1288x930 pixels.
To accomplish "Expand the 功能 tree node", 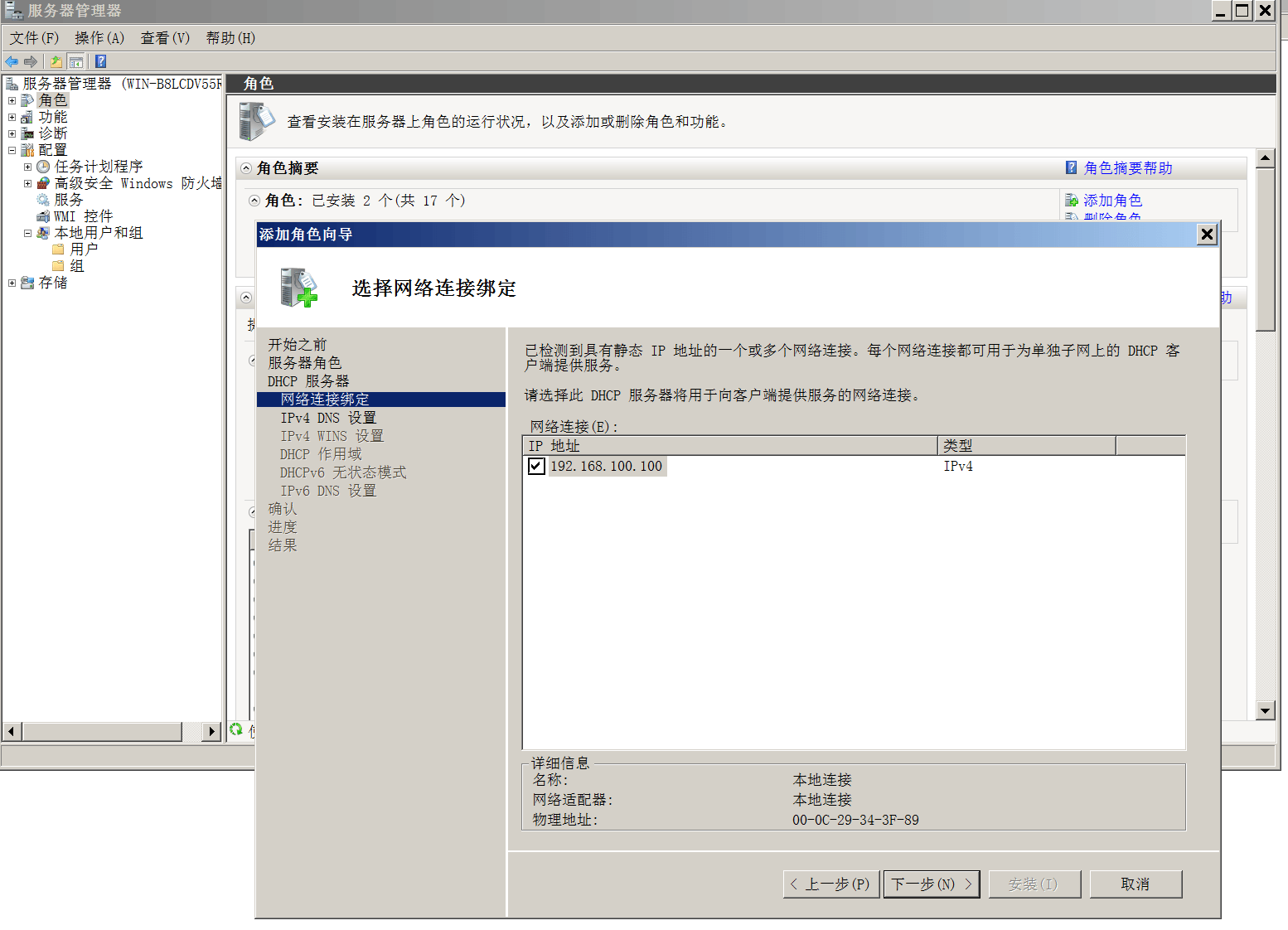I will 12,117.
